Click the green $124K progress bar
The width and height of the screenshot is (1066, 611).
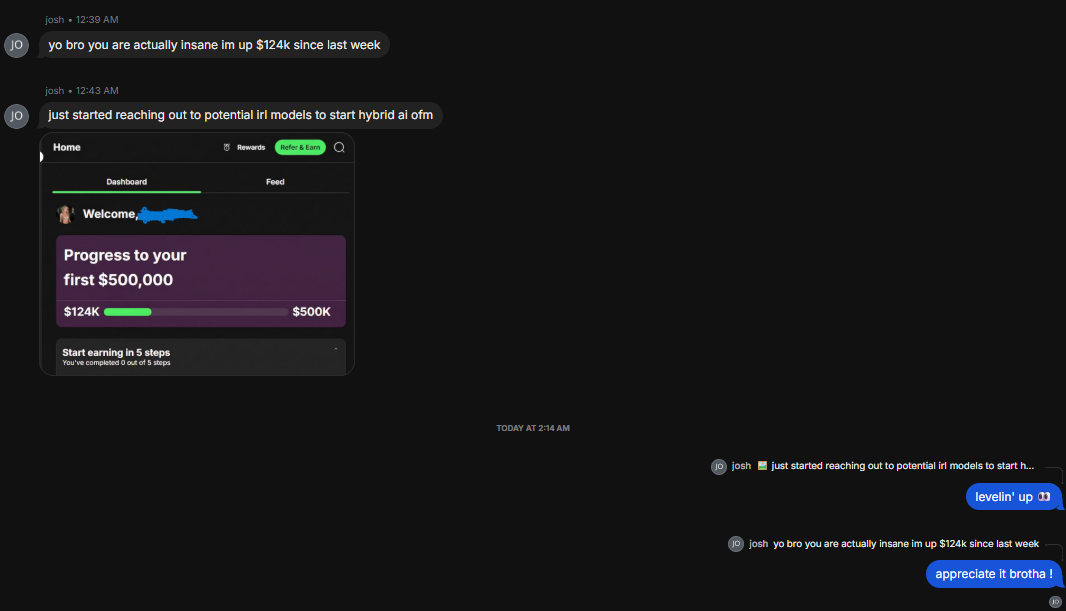[x=128, y=312]
